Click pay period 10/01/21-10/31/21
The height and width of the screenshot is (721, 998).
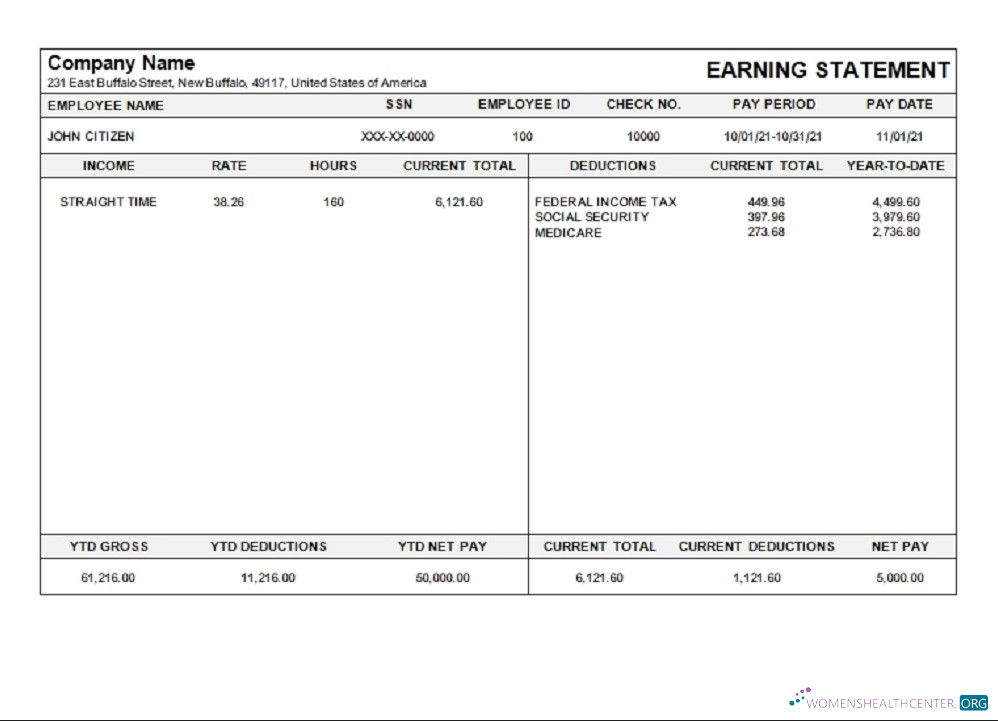774,136
